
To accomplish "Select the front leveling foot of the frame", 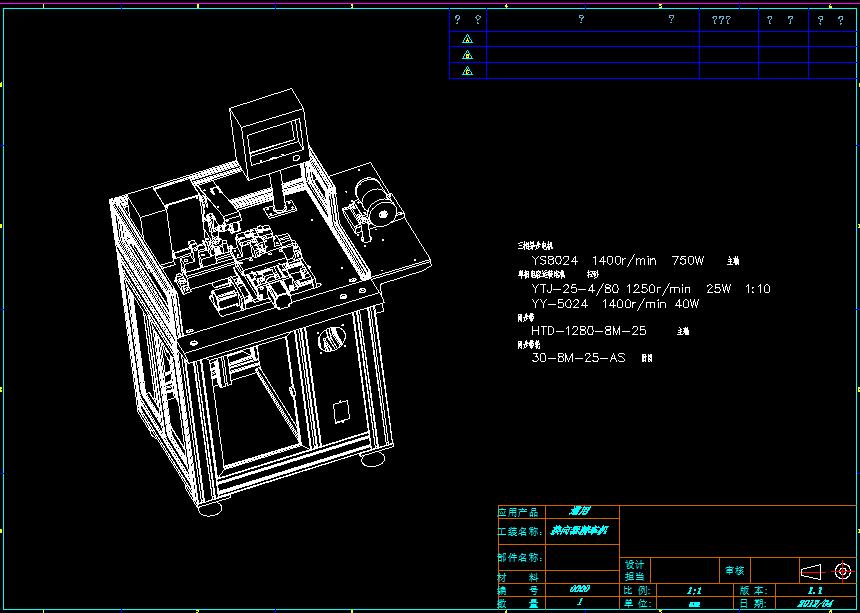I will pyautogui.click(x=210, y=508).
